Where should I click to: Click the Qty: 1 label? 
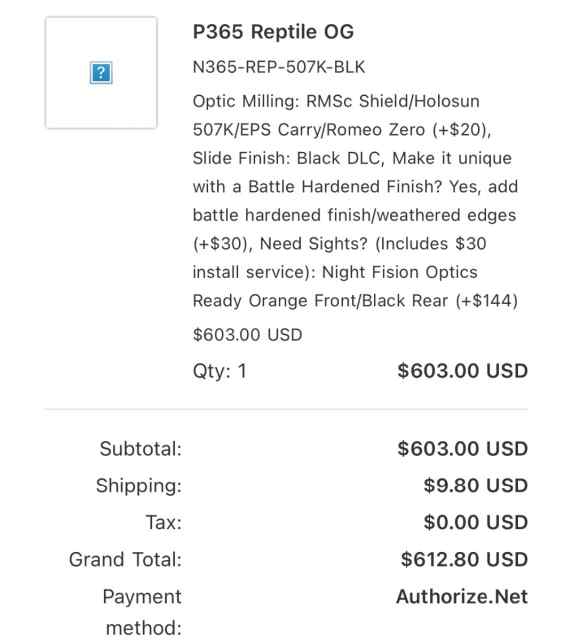(x=220, y=371)
